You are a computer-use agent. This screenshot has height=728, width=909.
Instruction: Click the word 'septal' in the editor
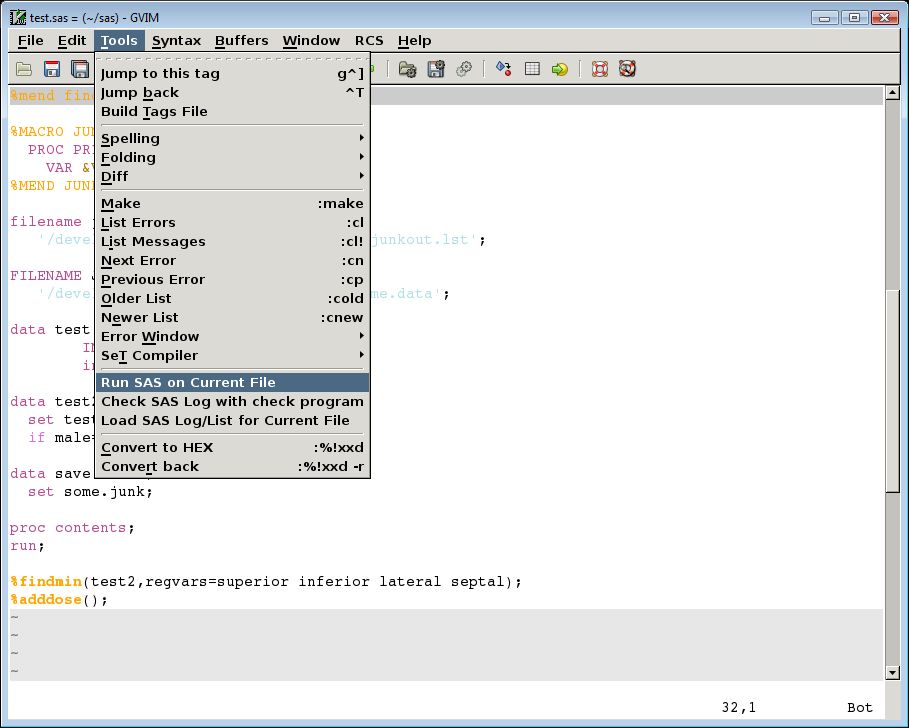pyautogui.click(x=478, y=581)
